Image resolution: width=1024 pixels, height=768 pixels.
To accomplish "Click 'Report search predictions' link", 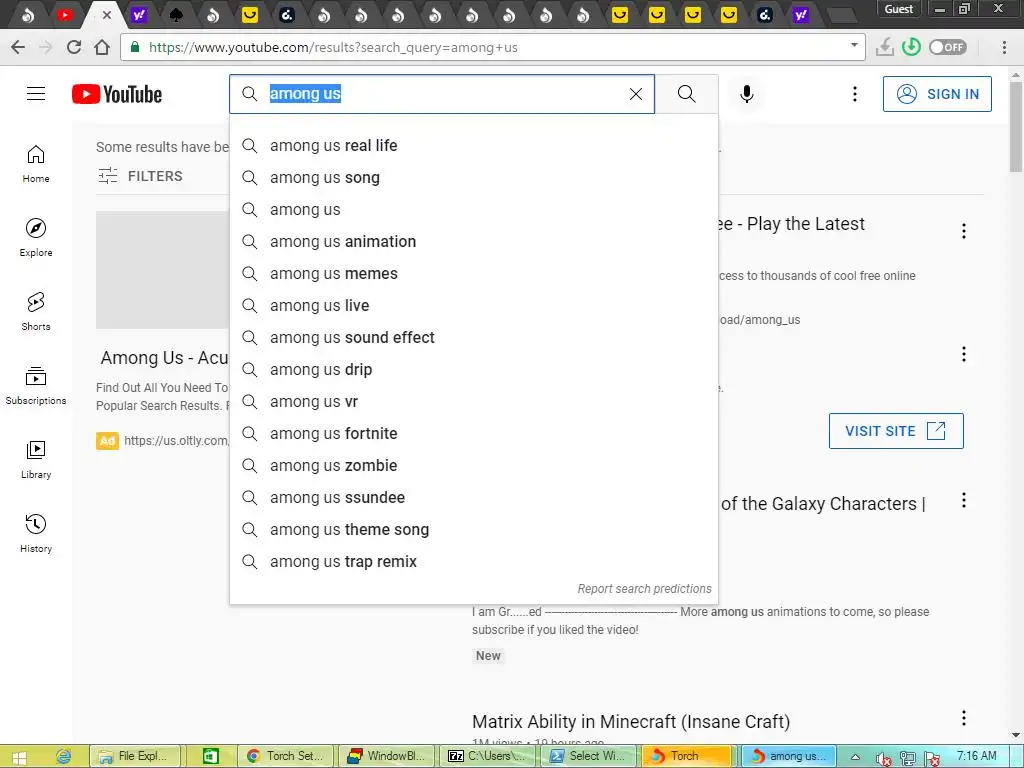I will click(x=645, y=588).
